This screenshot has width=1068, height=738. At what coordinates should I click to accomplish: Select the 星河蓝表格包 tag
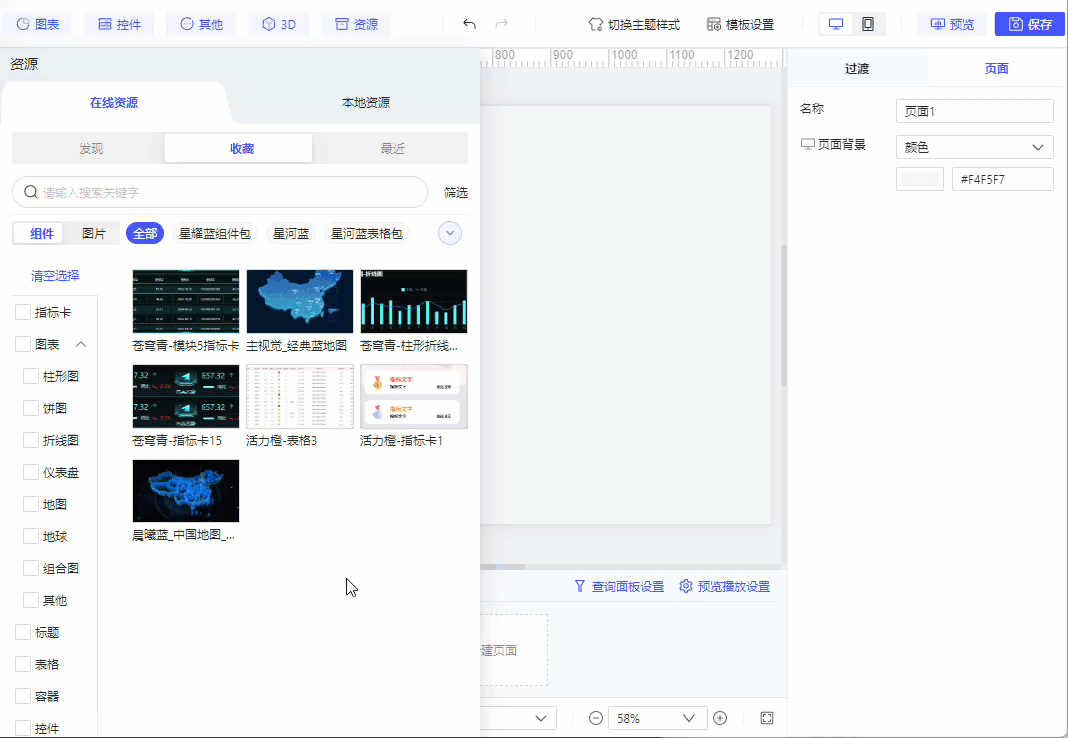(366, 234)
